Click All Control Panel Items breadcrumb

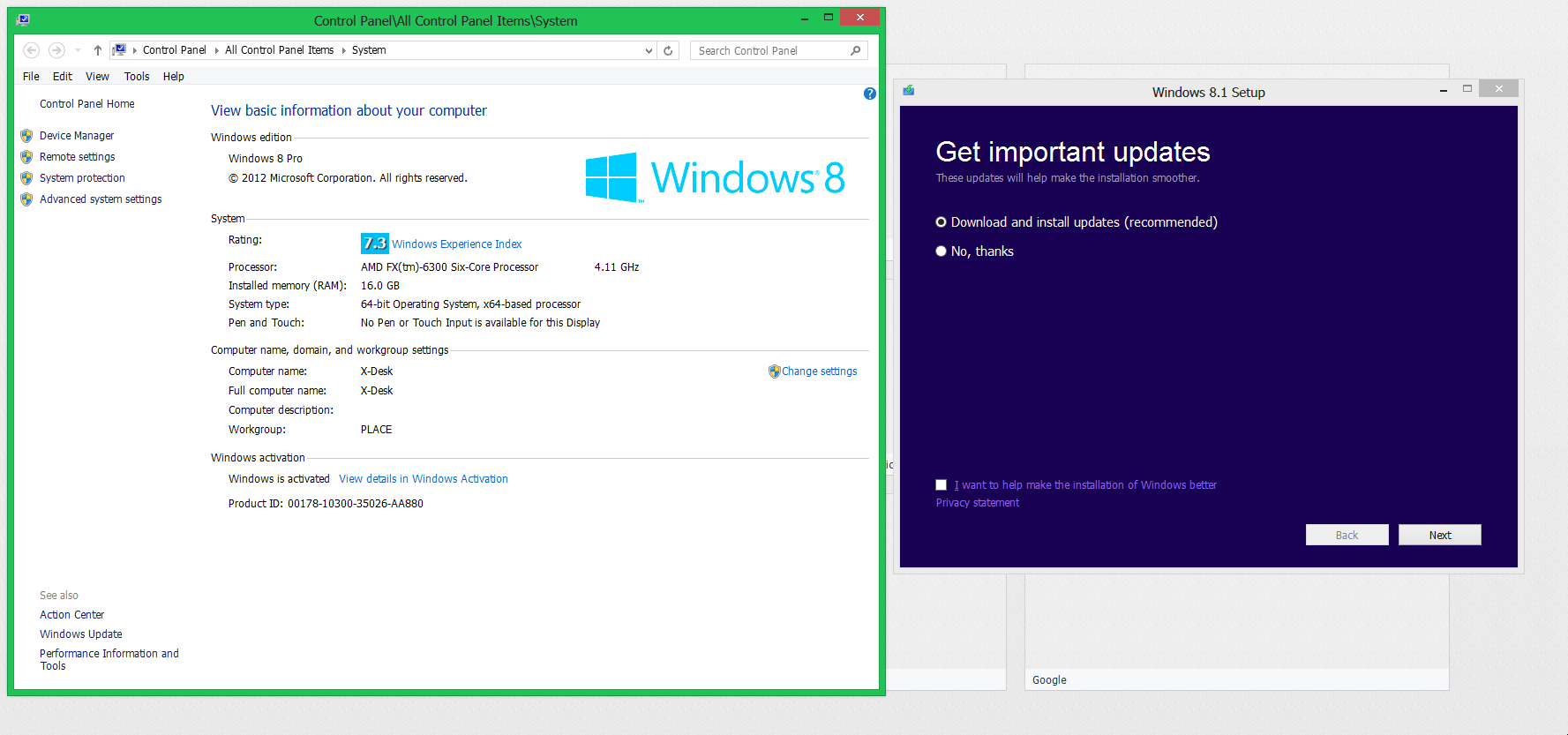point(280,50)
